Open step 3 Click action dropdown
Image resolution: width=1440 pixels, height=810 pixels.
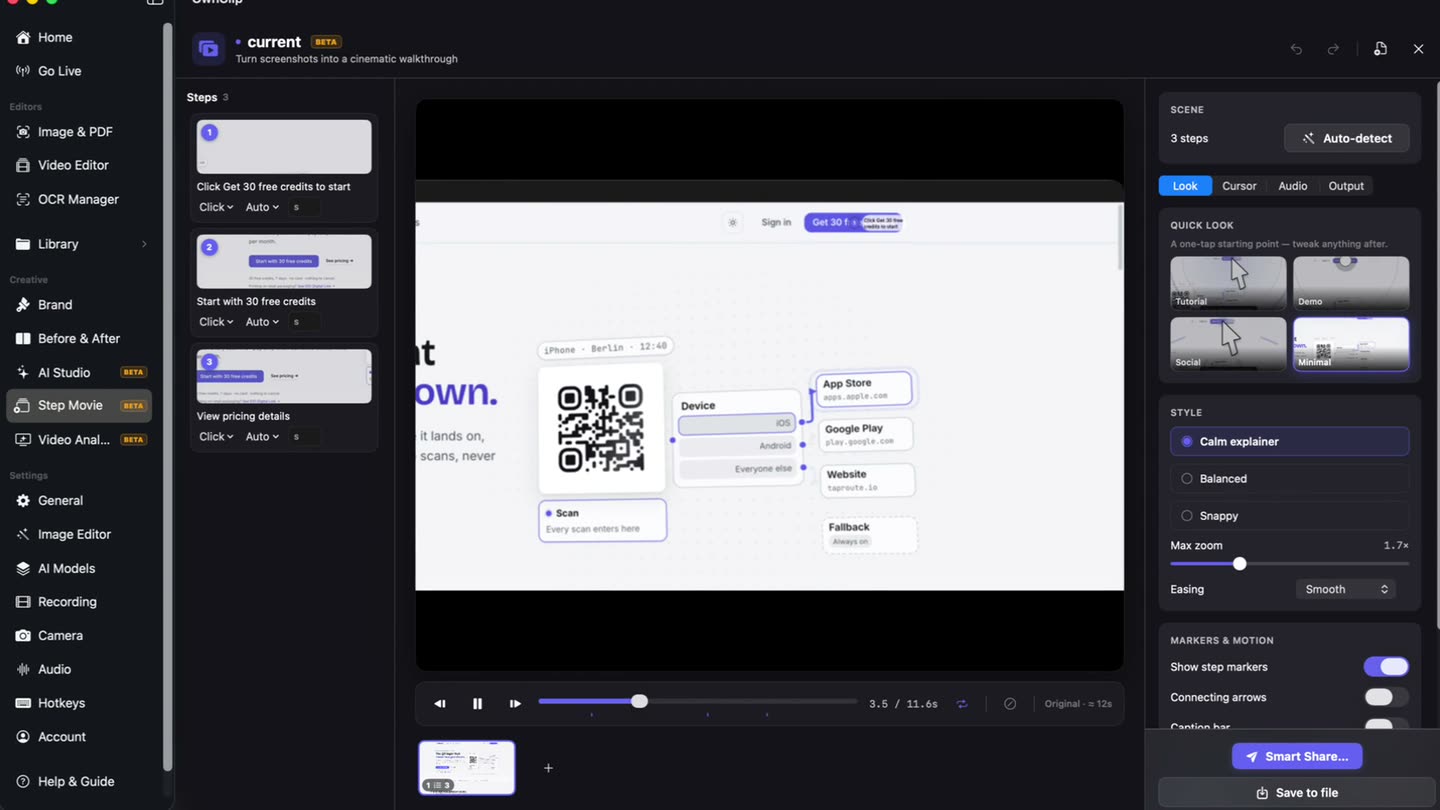(x=216, y=437)
